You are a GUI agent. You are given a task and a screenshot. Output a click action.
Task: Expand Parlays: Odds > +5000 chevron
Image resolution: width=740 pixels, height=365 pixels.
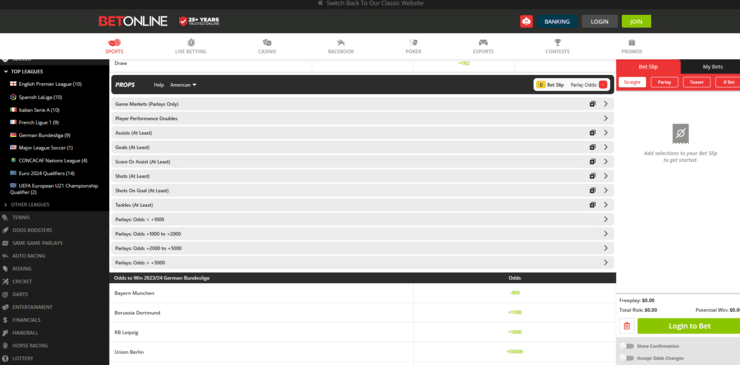[x=605, y=263]
